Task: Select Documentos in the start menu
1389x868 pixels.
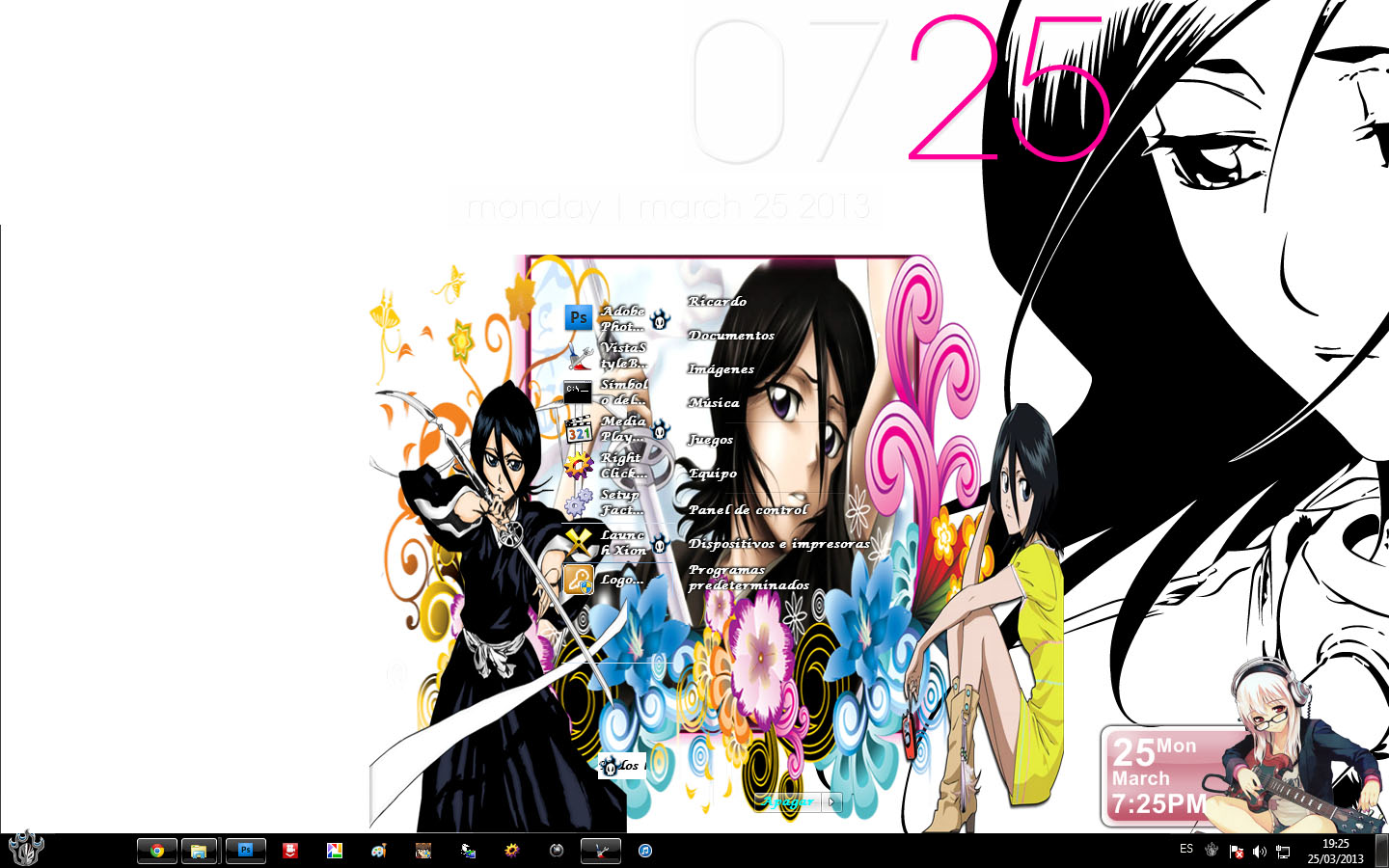Action: 732,335
